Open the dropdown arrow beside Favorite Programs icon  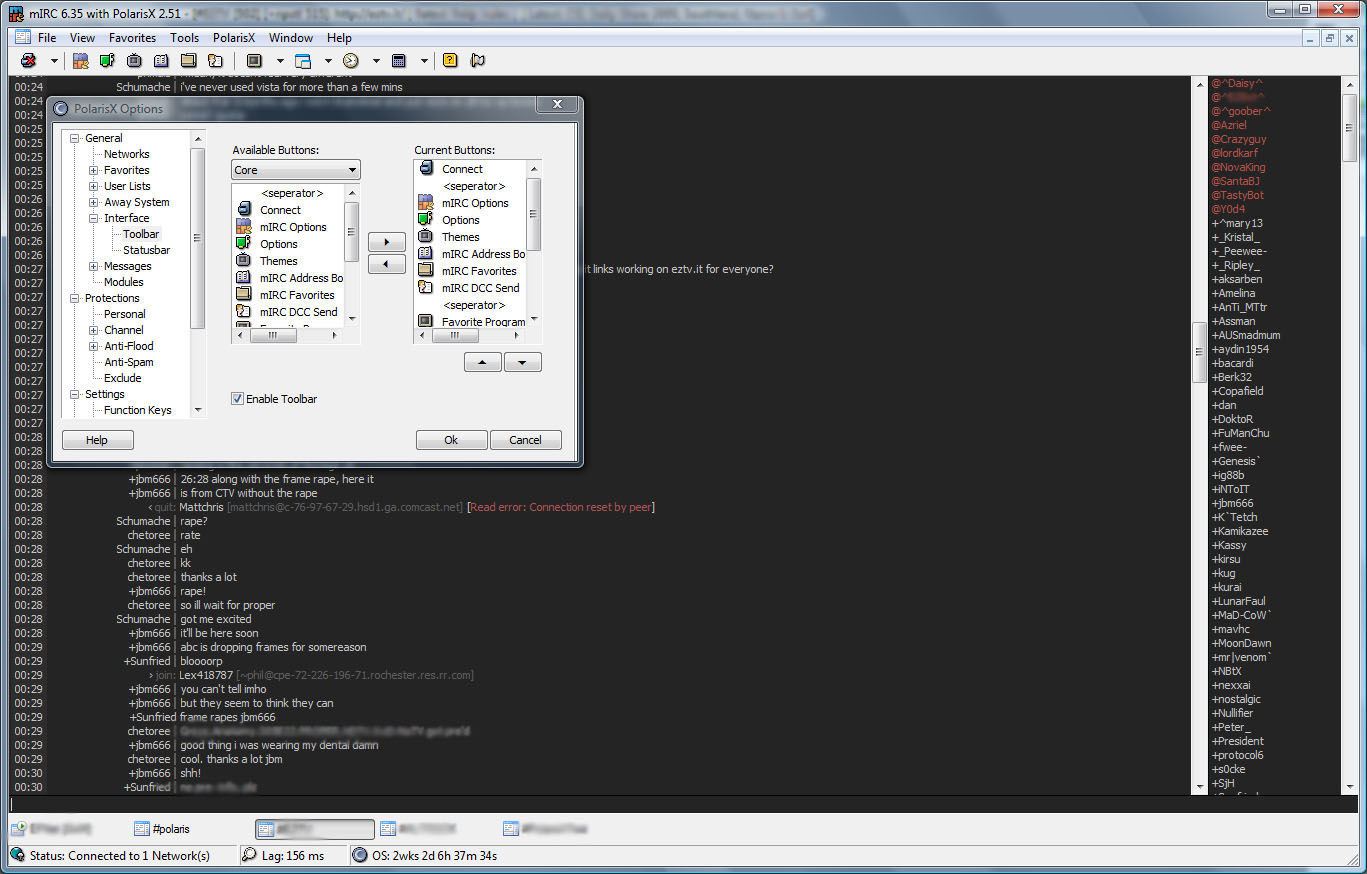click(280, 61)
